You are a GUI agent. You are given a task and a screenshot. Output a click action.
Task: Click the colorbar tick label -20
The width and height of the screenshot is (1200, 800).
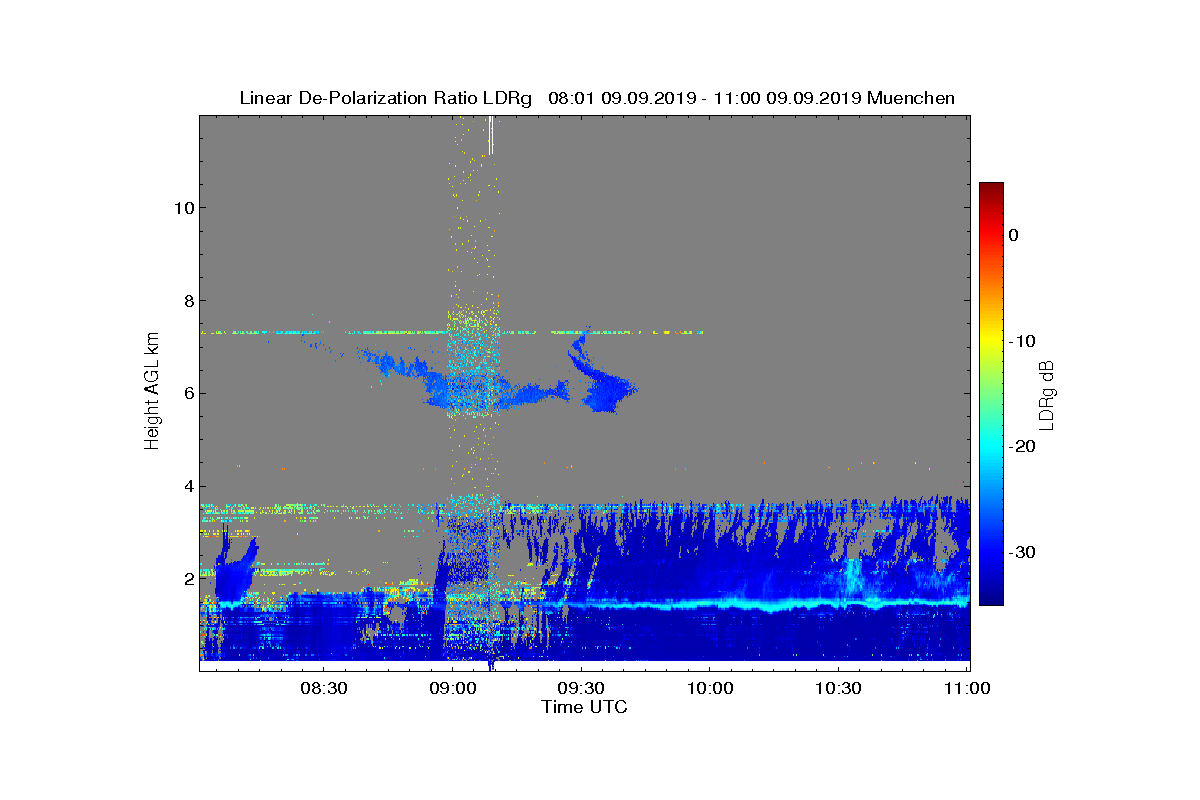pos(1021,447)
